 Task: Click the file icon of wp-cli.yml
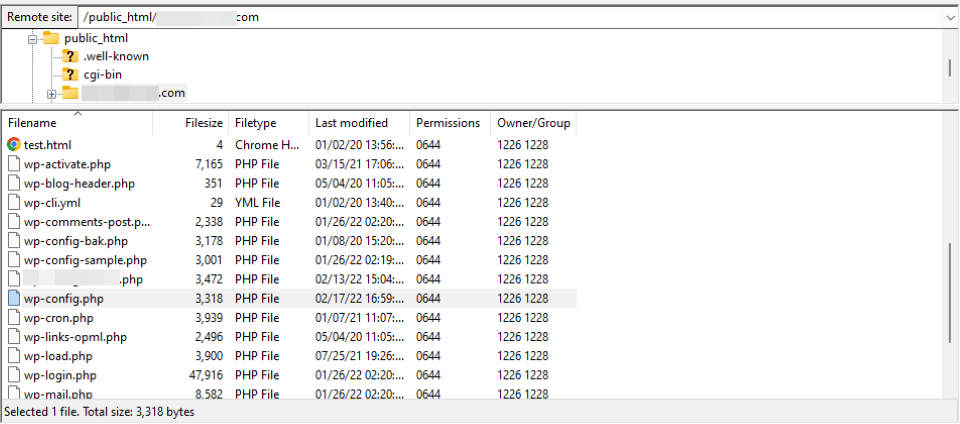(14, 203)
